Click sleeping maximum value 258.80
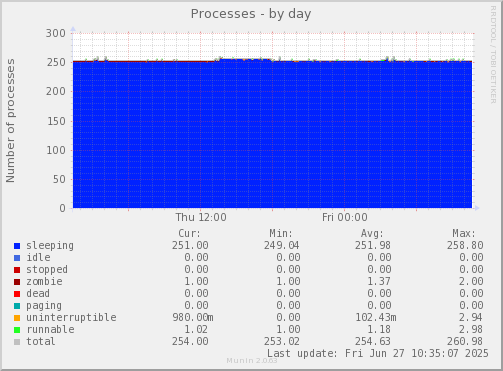 point(465,245)
